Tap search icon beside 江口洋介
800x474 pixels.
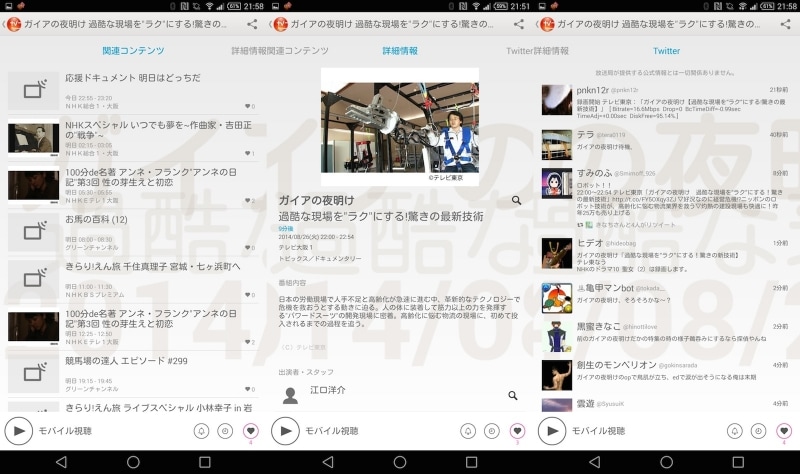point(513,395)
